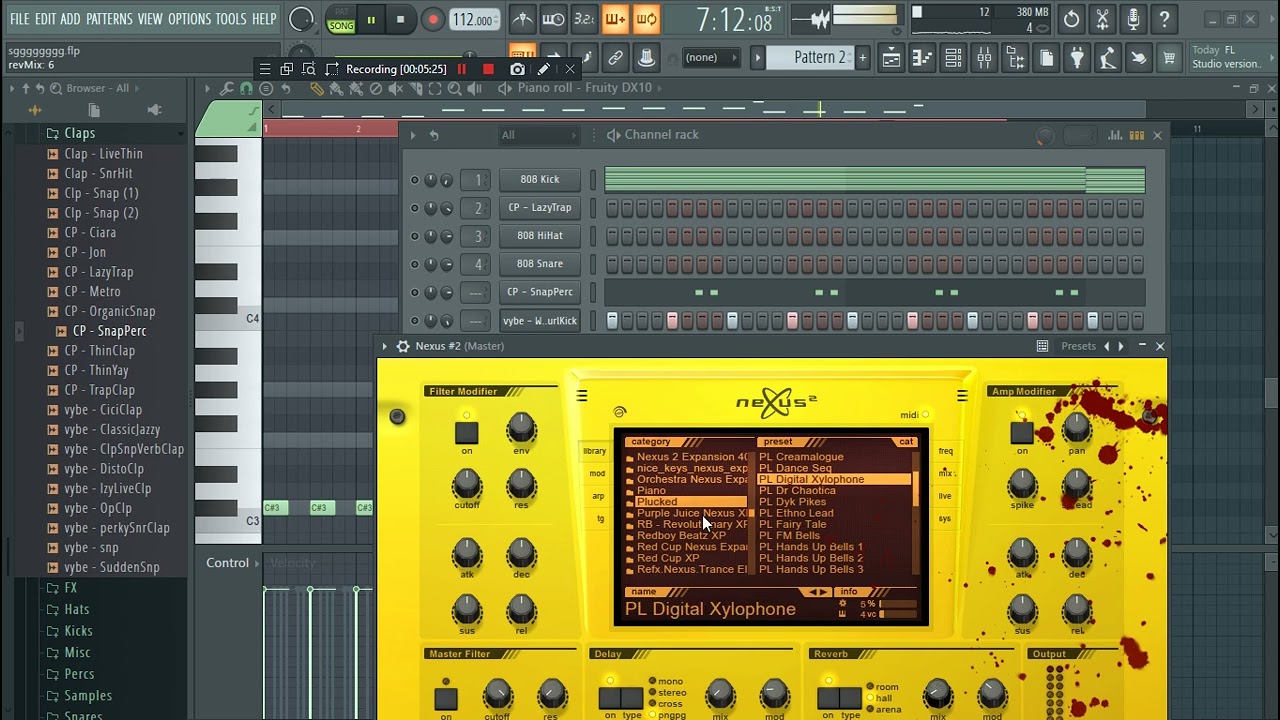Click the screenshot camera icon in the recording bar
Viewport: 1280px width, 720px height.
pos(517,69)
